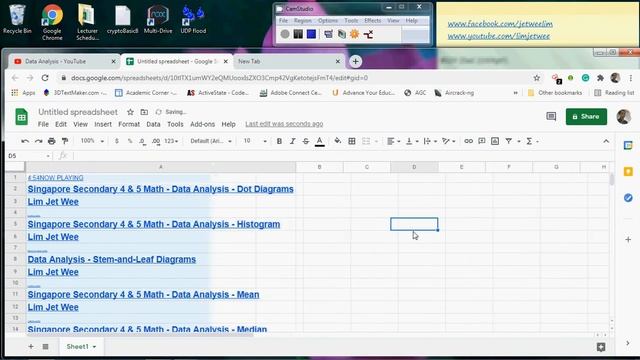Open the Data menu in Sheets
The width and height of the screenshot is (640, 360).
click(x=153, y=124)
